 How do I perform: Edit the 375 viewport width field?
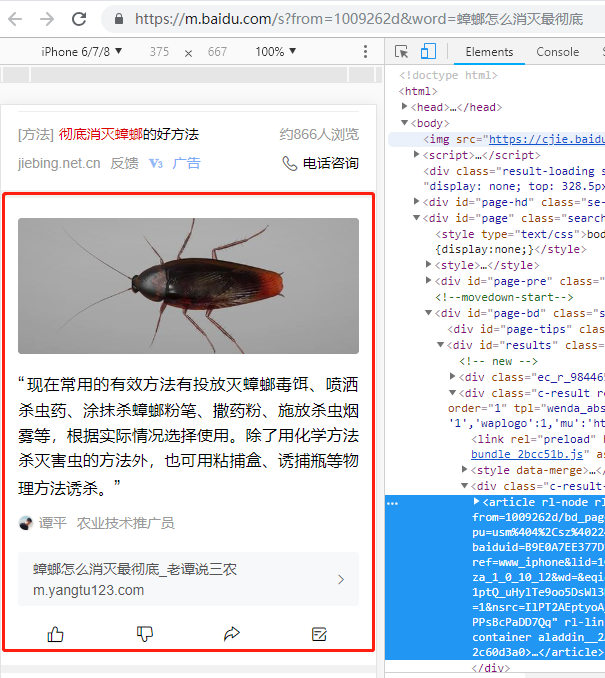(159, 52)
